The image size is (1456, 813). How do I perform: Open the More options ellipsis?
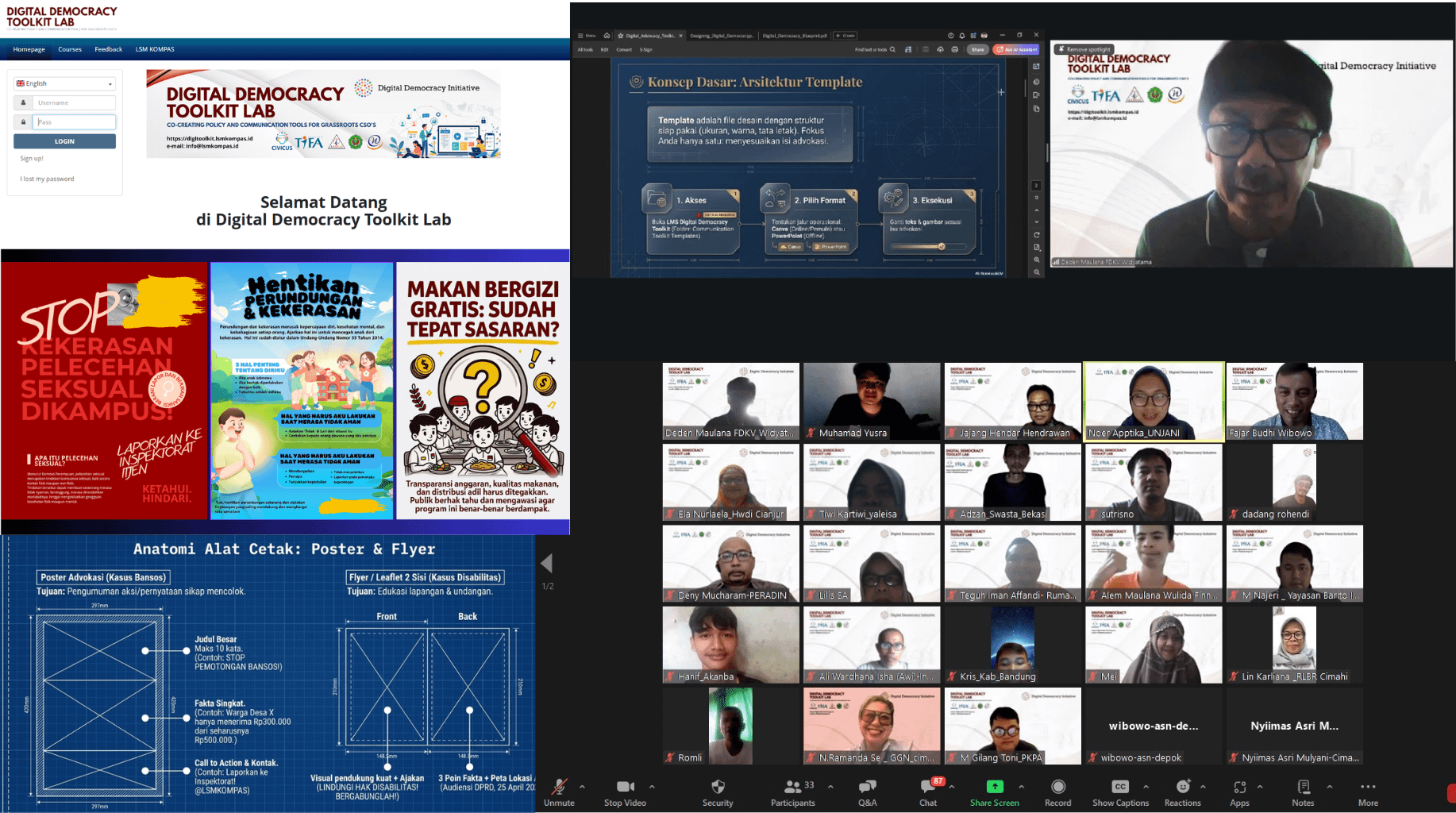(x=1368, y=787)
